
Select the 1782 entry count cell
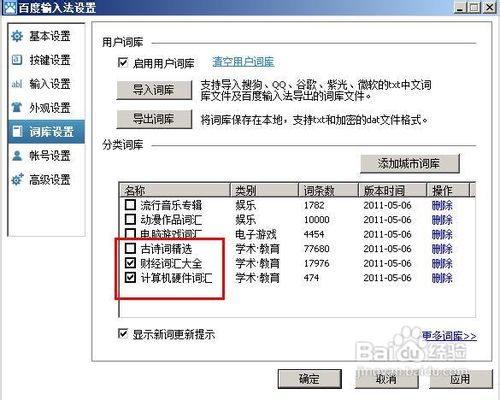pyautogui.click(x=314, y=205)
